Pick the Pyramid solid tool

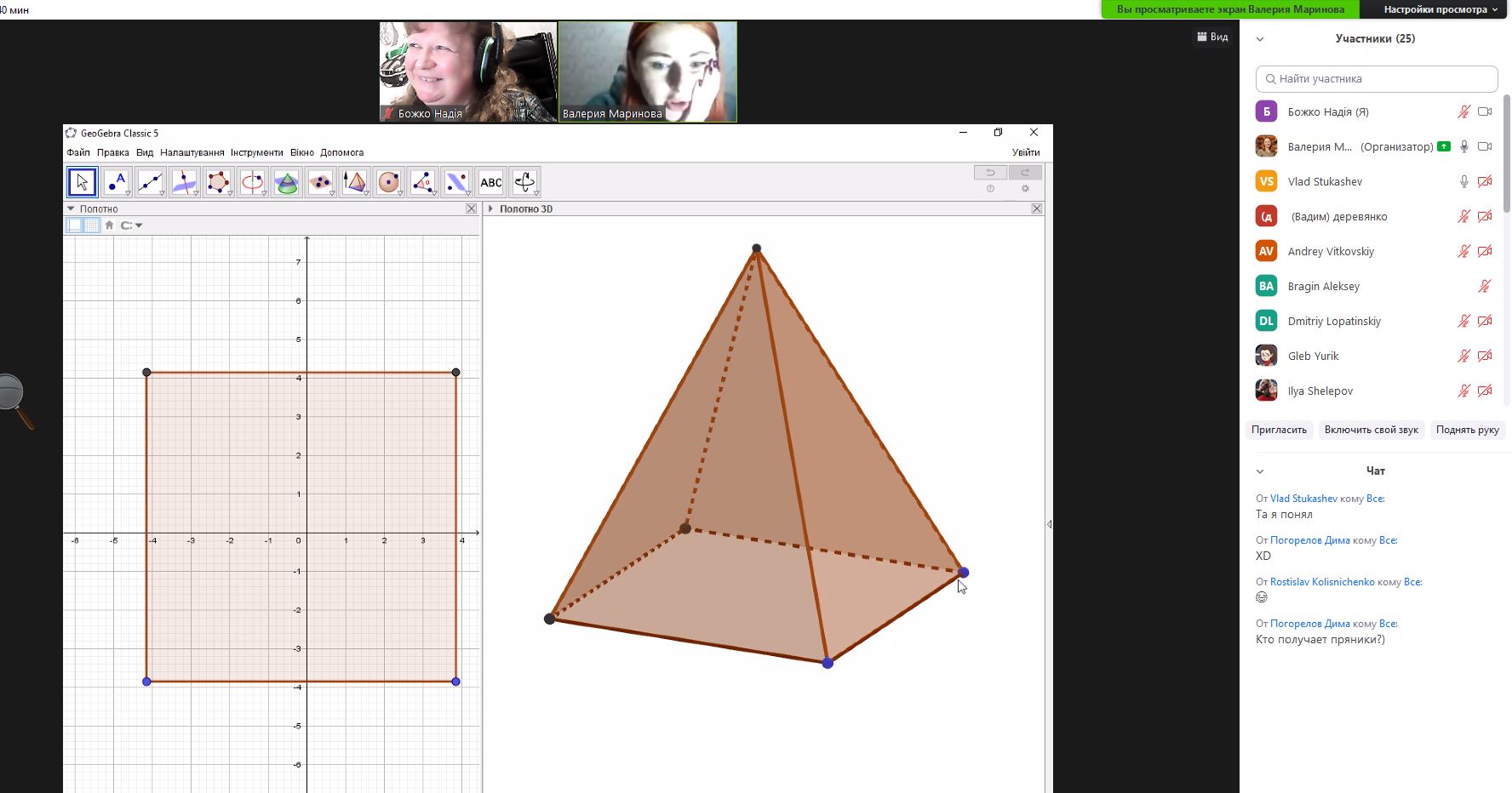coord(355,182)
